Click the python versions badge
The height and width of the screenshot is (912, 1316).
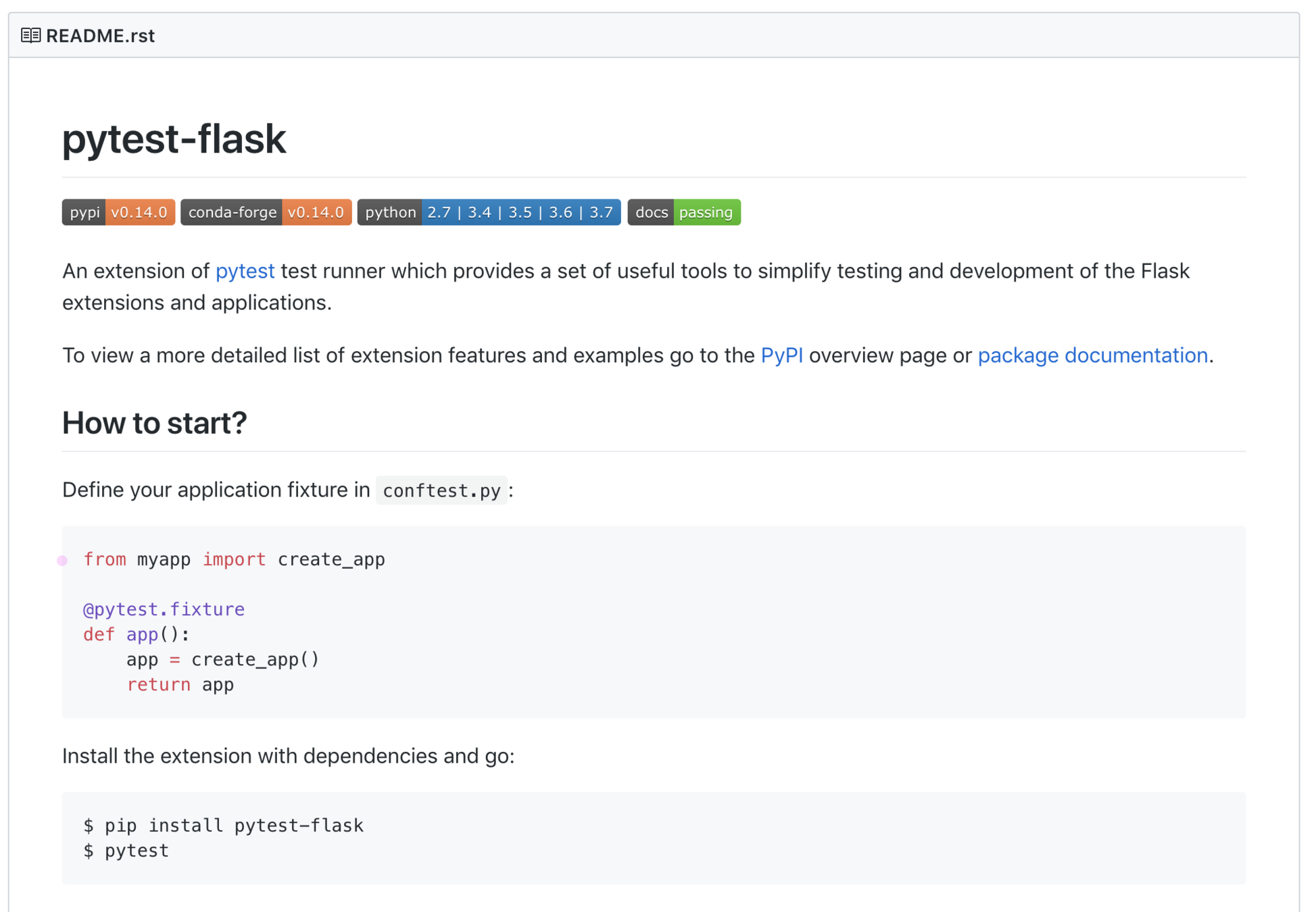(x=488, y=212)
